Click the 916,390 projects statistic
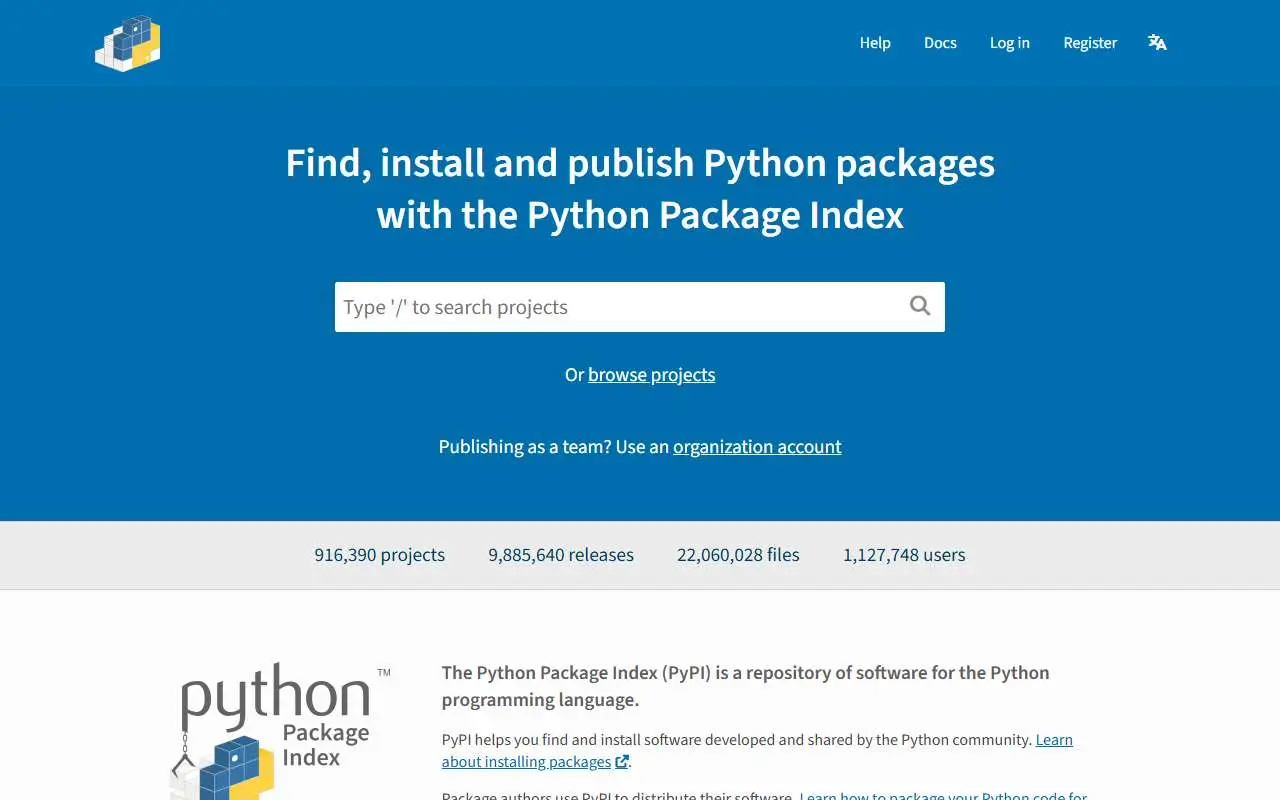 click(380, 555)
